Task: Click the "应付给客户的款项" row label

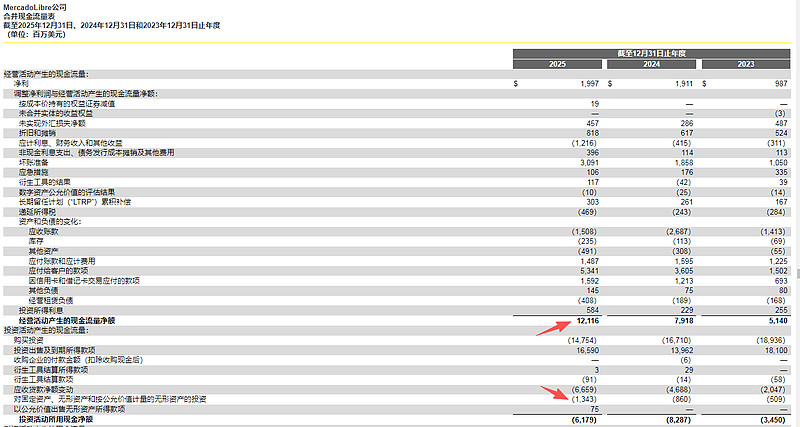Action: pyautogui.click(x=58, y=271)
